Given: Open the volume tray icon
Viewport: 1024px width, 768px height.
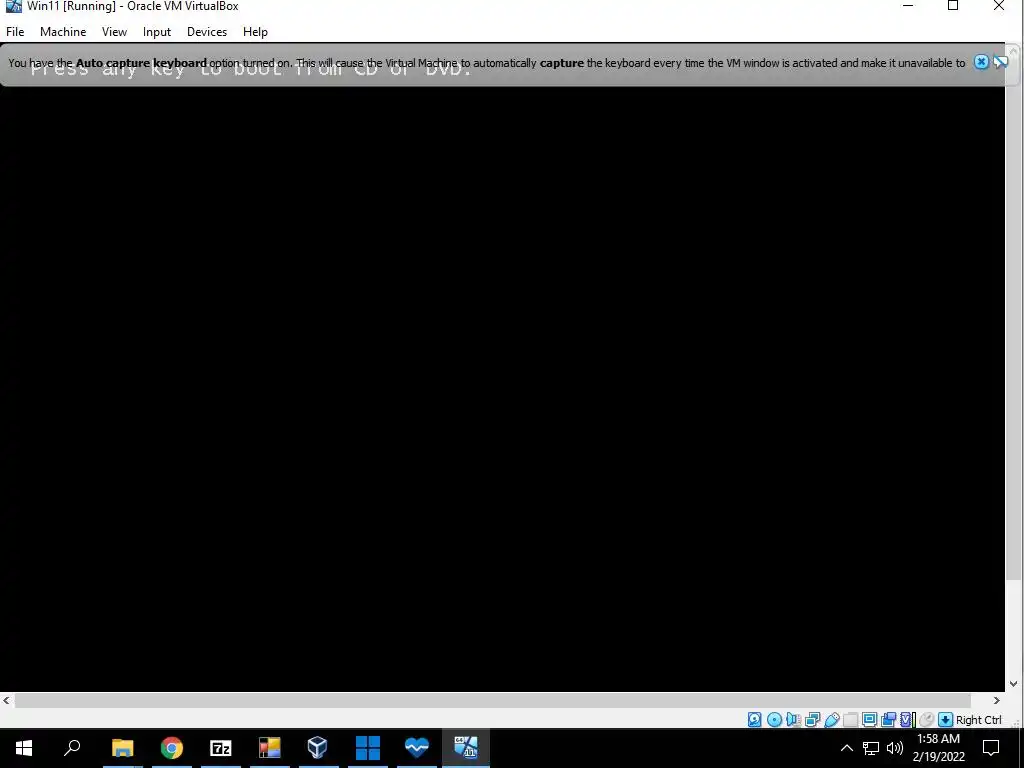Looking at the screenshot, I should click(x=895, y=748).
